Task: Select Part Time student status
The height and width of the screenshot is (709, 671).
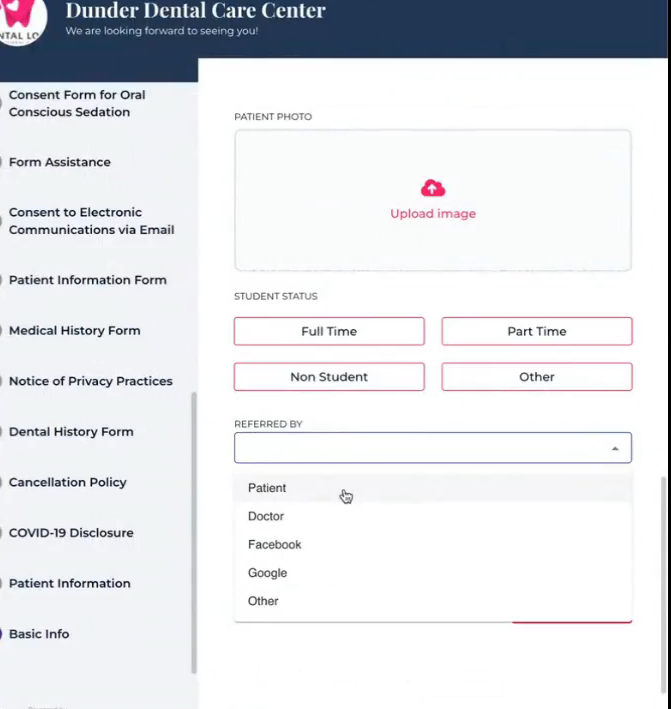Action: [x=536, y=331]
